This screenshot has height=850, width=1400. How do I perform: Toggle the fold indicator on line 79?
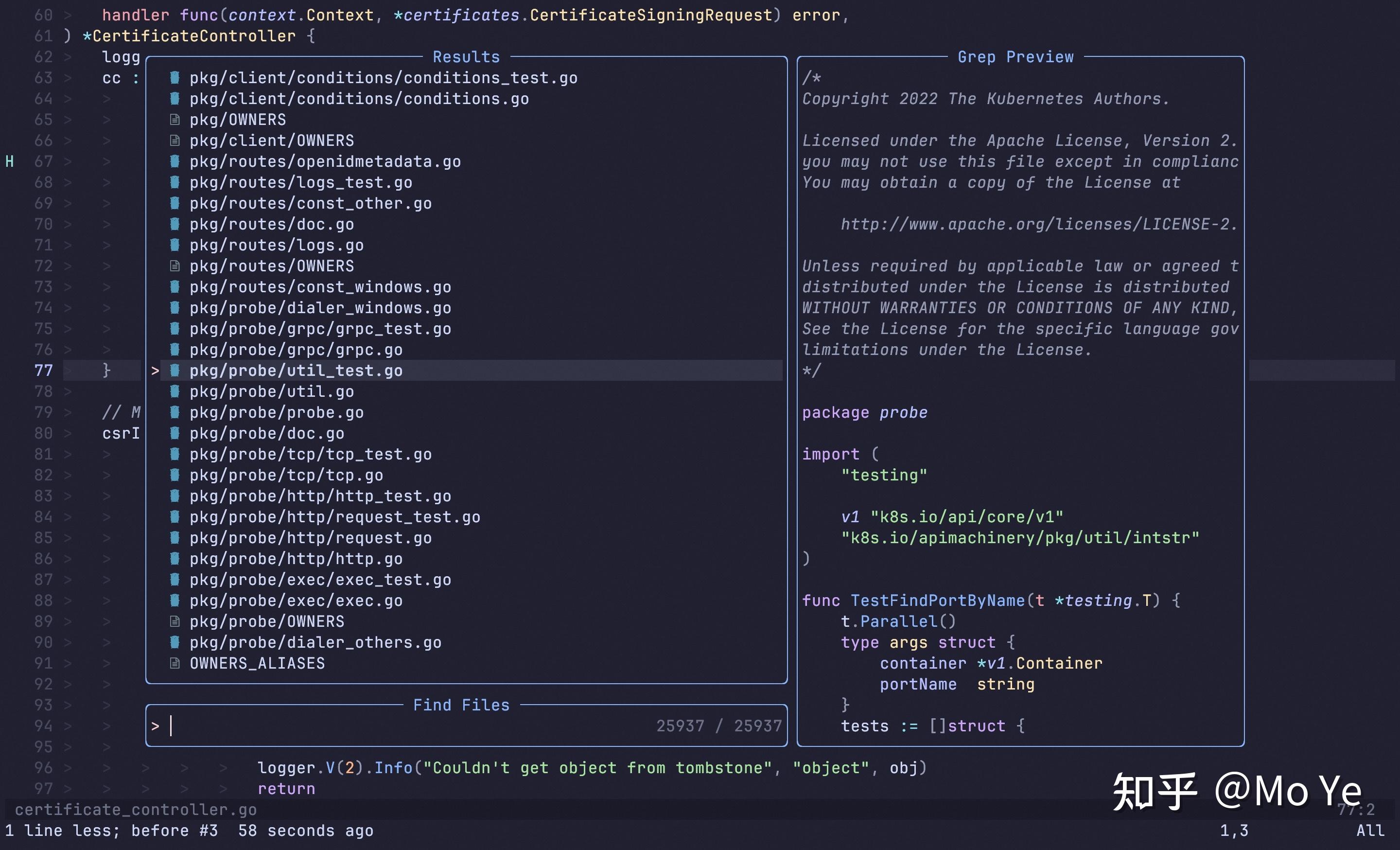coord(68,412)
